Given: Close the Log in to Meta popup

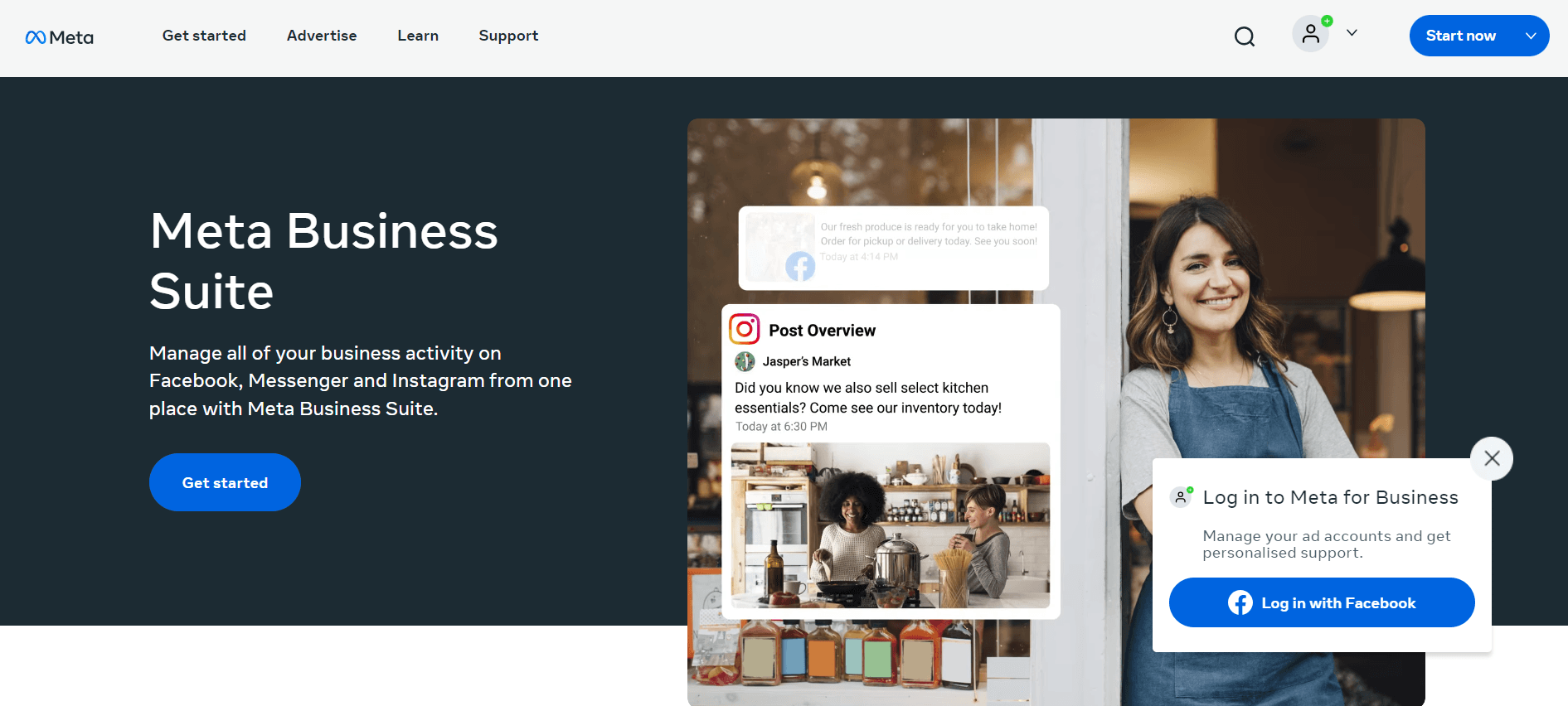Looking at the screenshot, I should pyautogui.click(x=1492, y=458).
